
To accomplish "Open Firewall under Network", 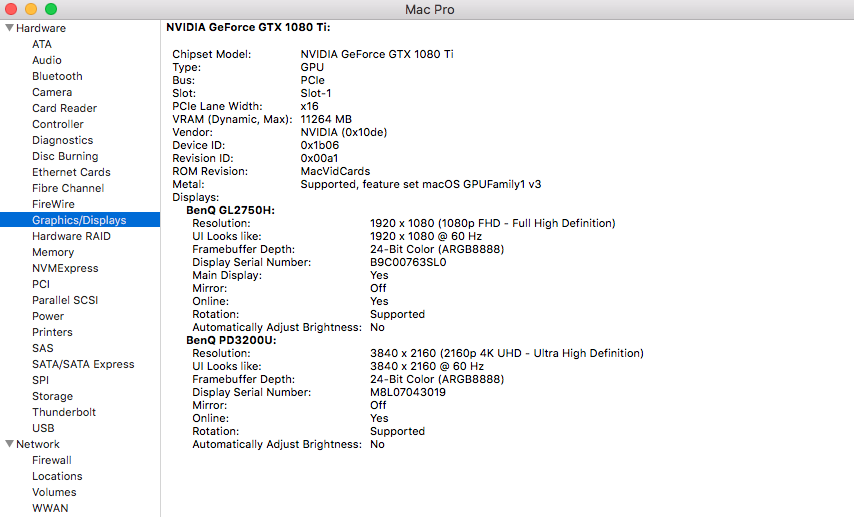I will click(52, 460).
